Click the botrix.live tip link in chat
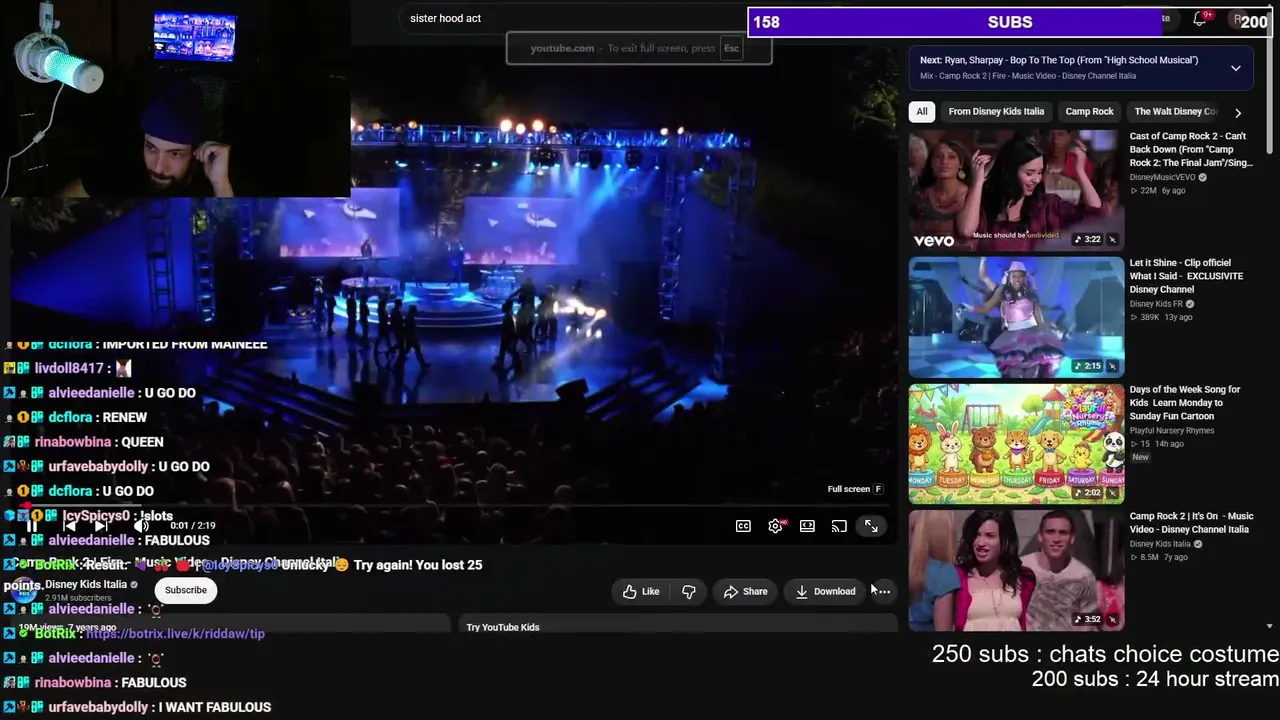Viewport: 1280px width, 720px height. click(x=175, y=633)
